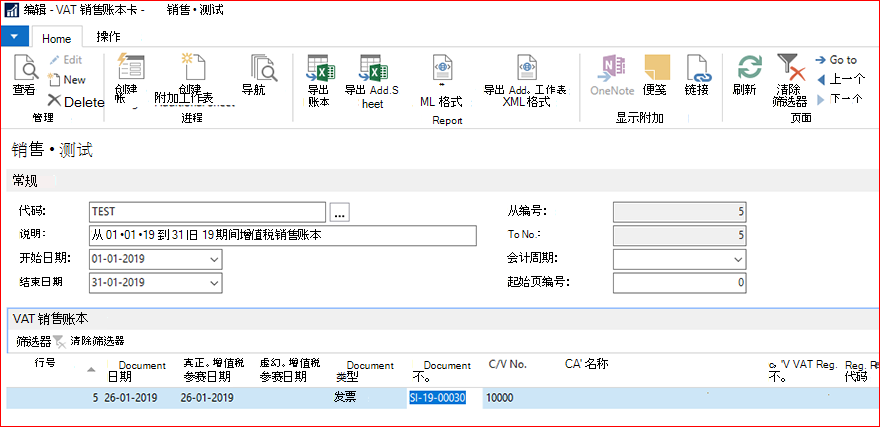Click the CA' 名称 column header

click(586, 364)
